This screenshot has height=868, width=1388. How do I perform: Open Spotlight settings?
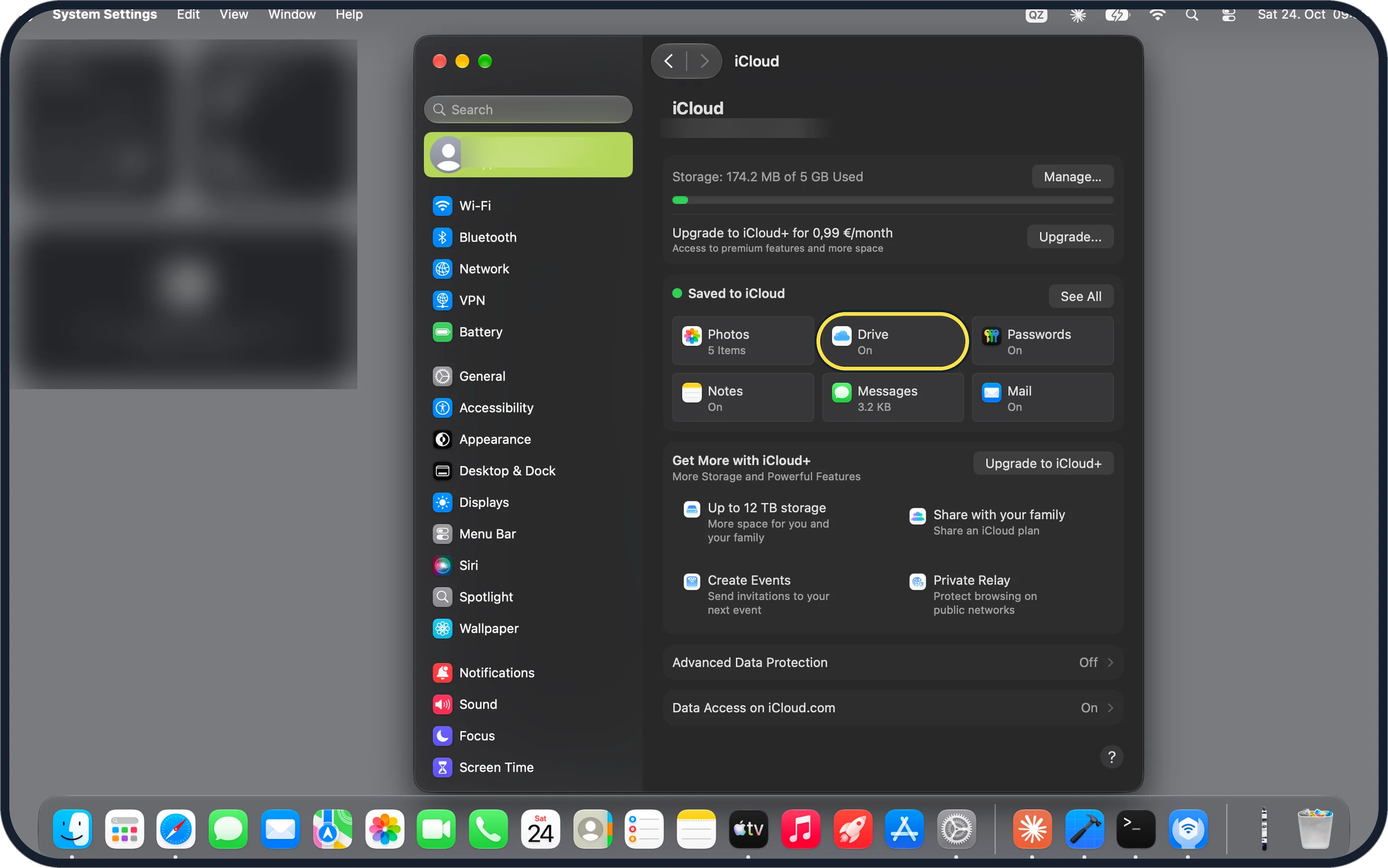(528, 597)
